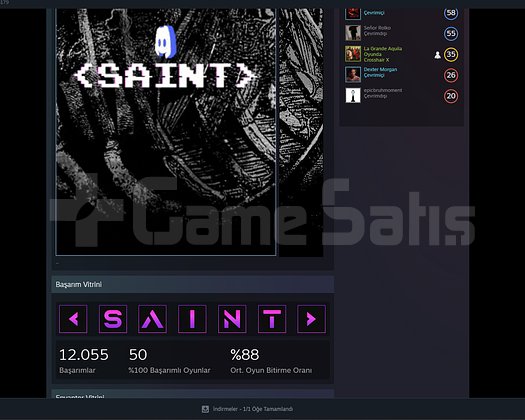Image resolution: width=525 pixels, height=420 pixels.
Task: Open Dexter Morgan's avatar
Action: click(x=353, y=74)
